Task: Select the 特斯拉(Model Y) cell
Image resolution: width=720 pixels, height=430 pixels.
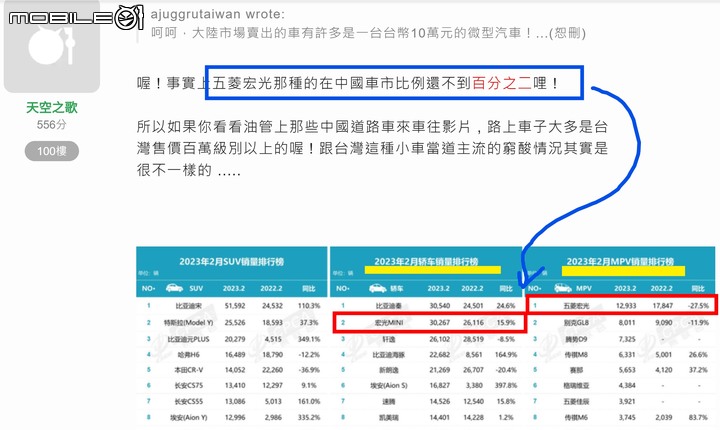Action: (189, 322)
